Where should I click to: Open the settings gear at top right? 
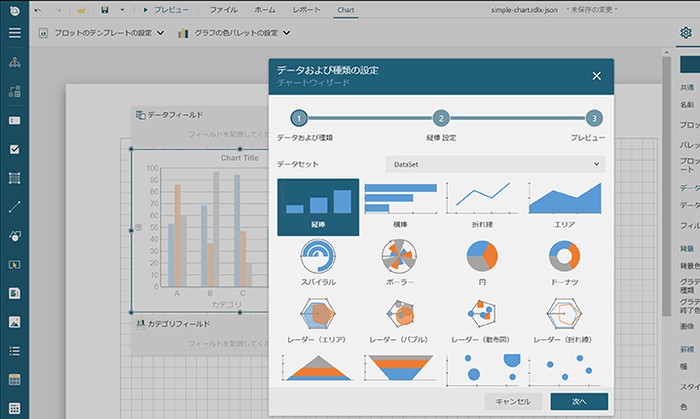coord(685,33)
